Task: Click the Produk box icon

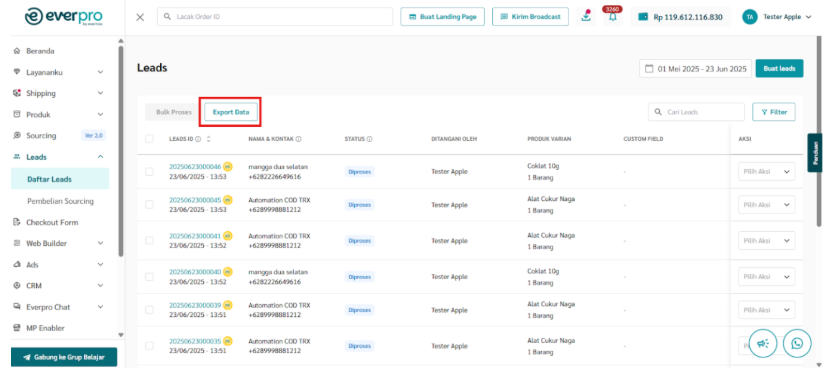Action: (16, 114)
